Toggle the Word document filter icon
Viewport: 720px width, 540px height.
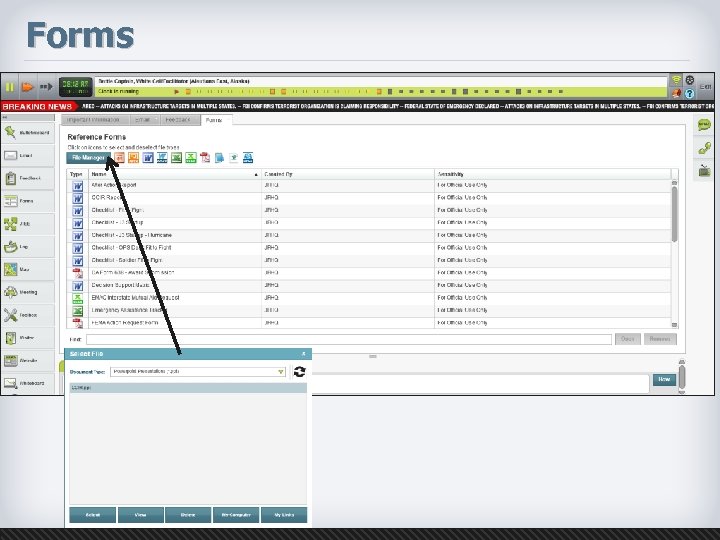(148, 158)
